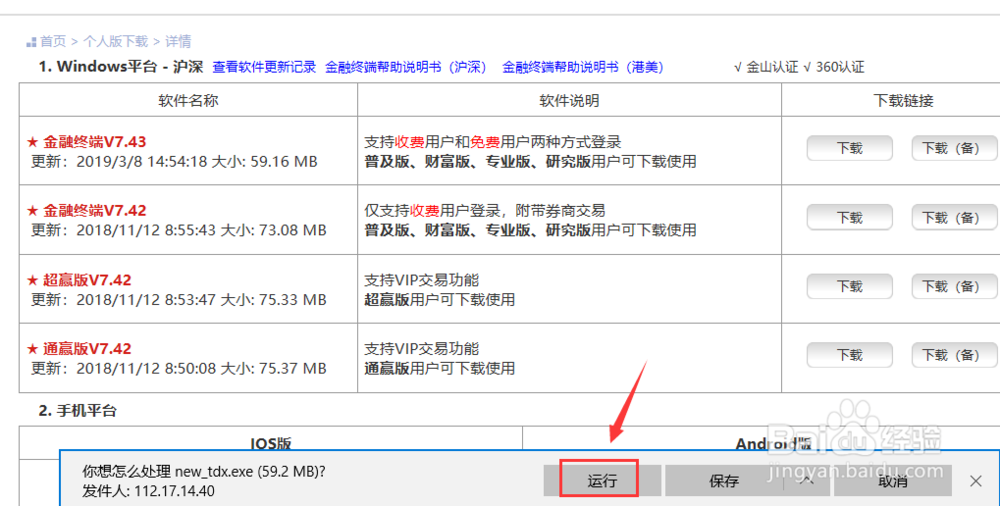Open the 个人版下载 breadcrumb link

(x=115, y=41)
